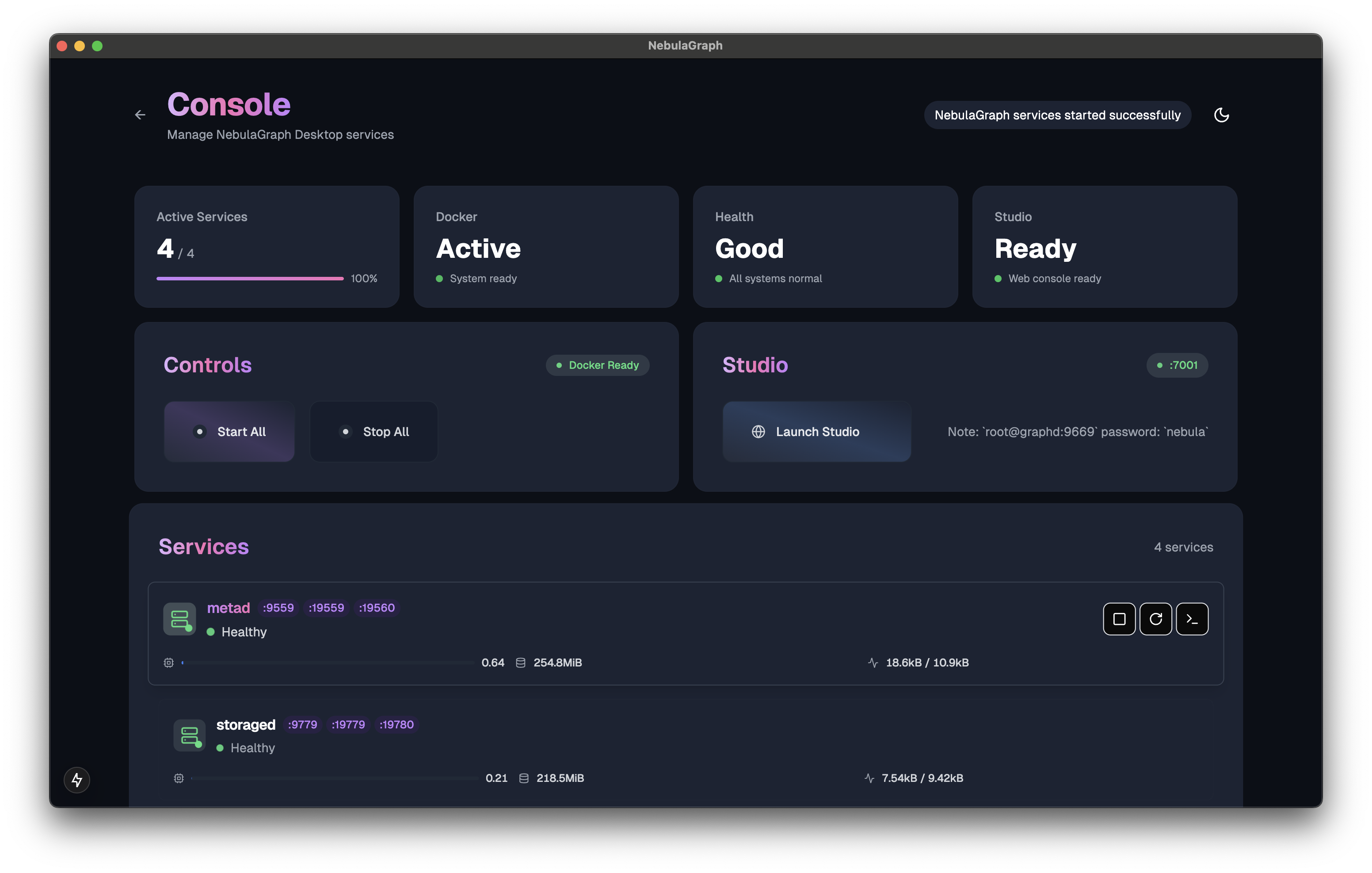
Task: Launch Studio in the web browser
Action: 816,432
